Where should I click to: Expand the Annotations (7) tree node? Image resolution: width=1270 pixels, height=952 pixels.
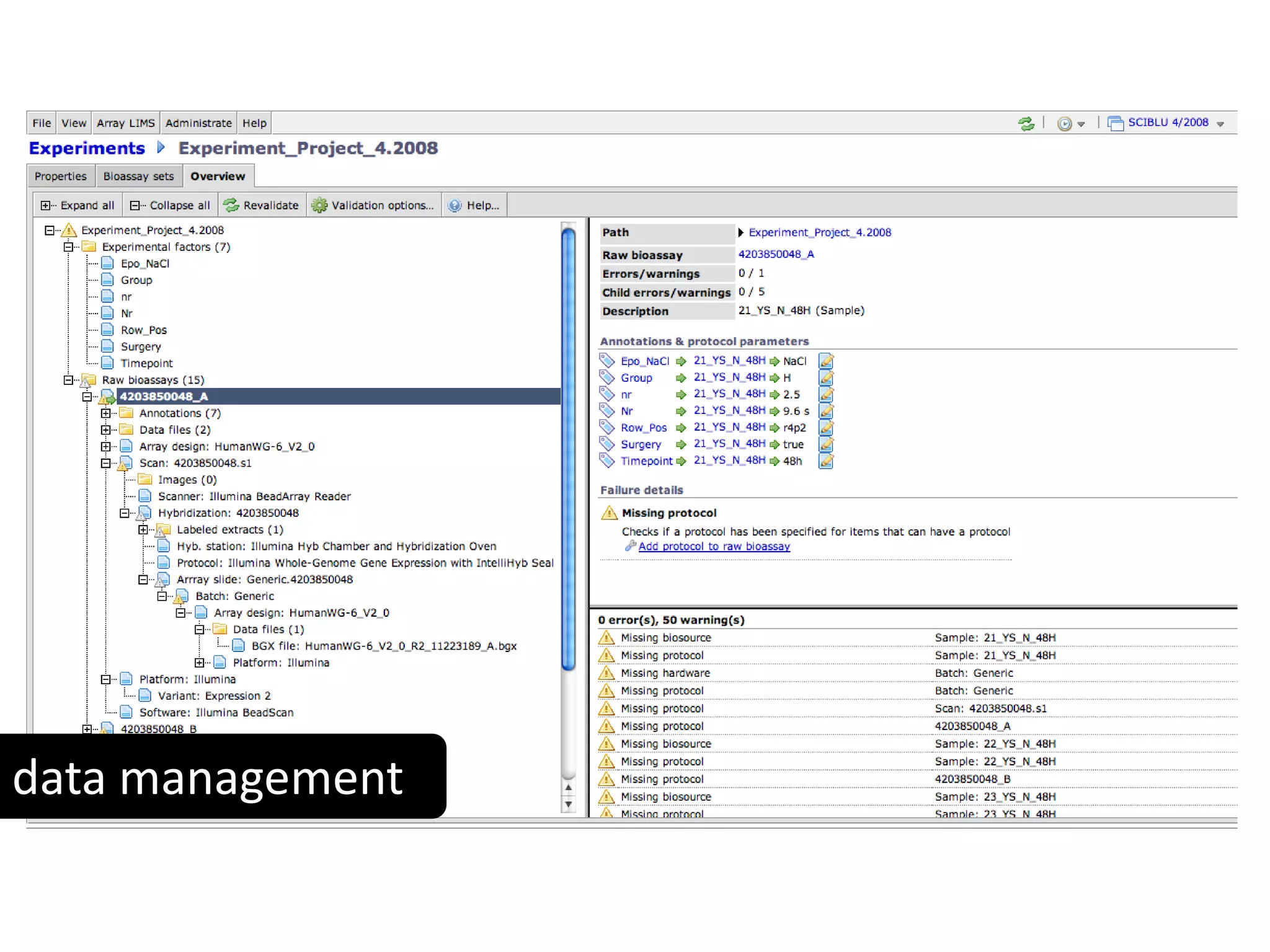[x=106, y=413]
